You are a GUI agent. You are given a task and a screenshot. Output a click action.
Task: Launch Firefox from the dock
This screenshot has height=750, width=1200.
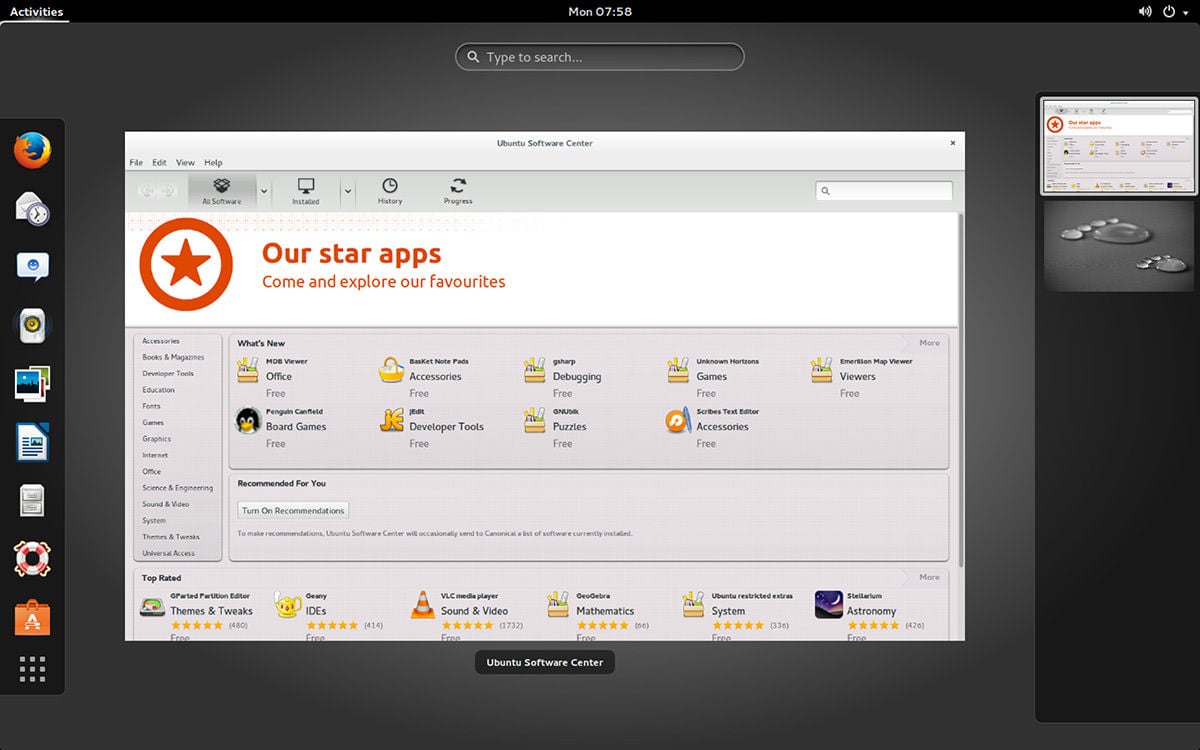[32, 151]
